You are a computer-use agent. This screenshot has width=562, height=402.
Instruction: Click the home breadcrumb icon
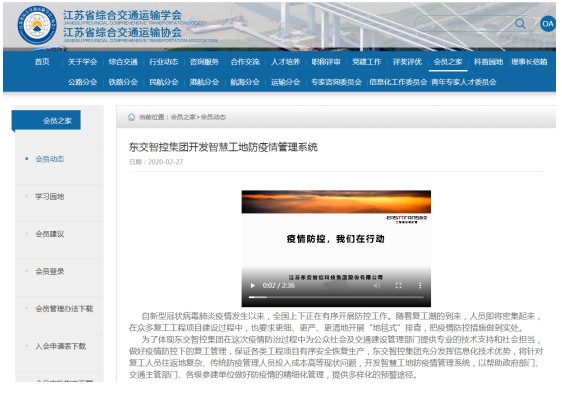click(132, 117)
